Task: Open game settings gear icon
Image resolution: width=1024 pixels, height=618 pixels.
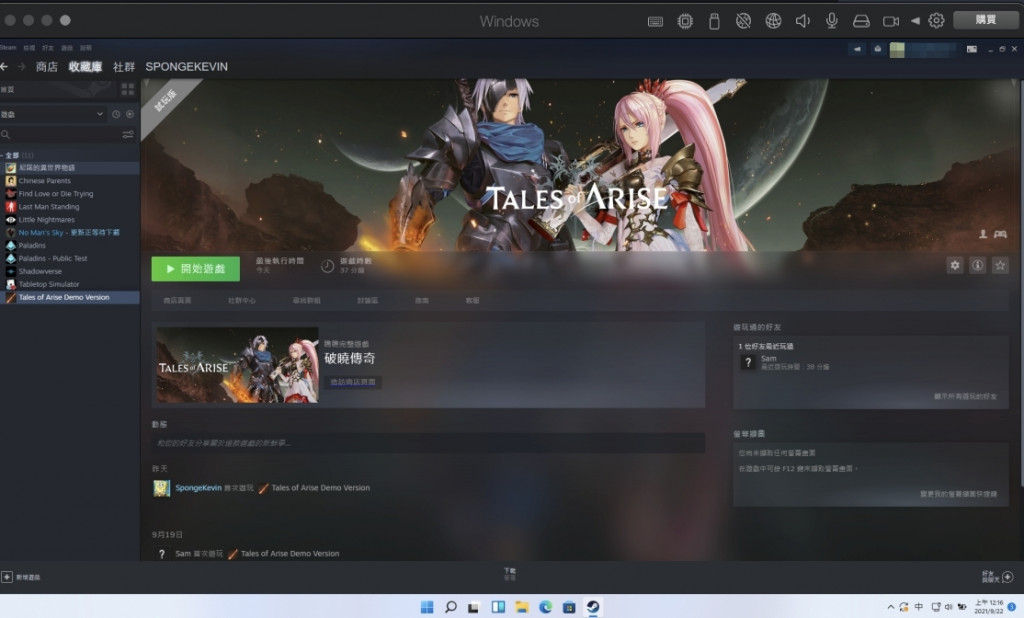Action: click(x=955, y=265)
